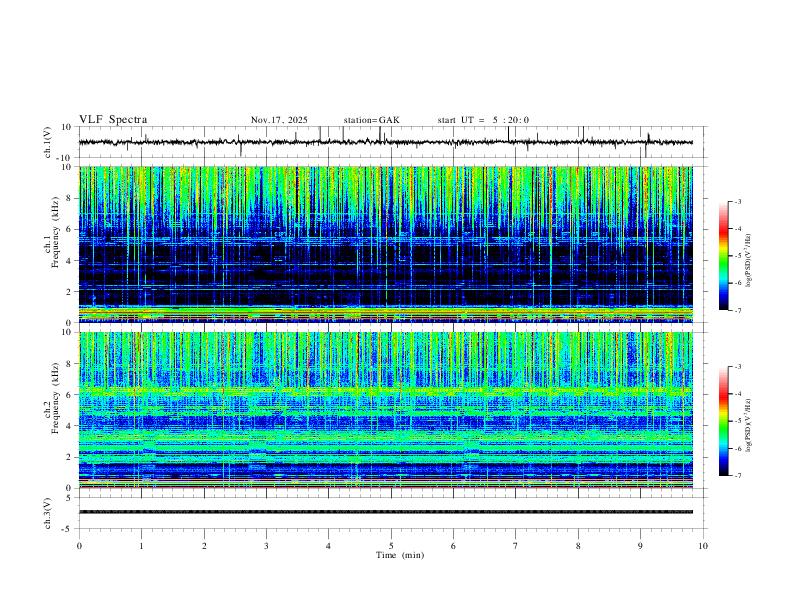Click inside the ch.1 spectrogram panel
The height and width of the screenshot is (612, 792).
tap(386, 244)
